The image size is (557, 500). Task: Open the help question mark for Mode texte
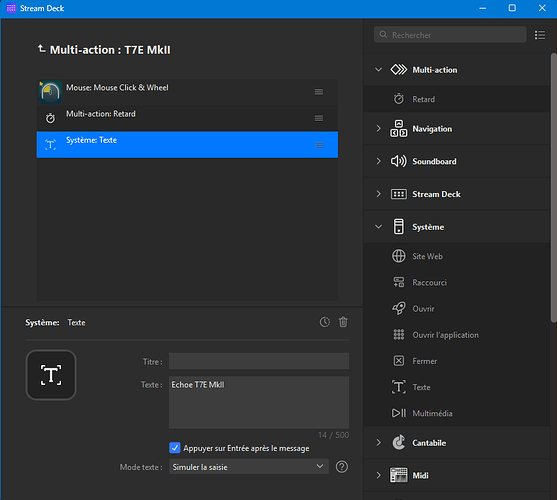click(x=342, y=467)
